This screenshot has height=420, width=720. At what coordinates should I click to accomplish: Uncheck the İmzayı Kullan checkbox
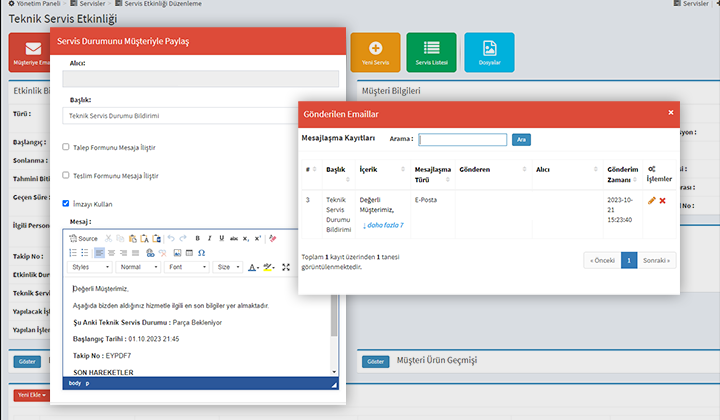coord(66,203)
